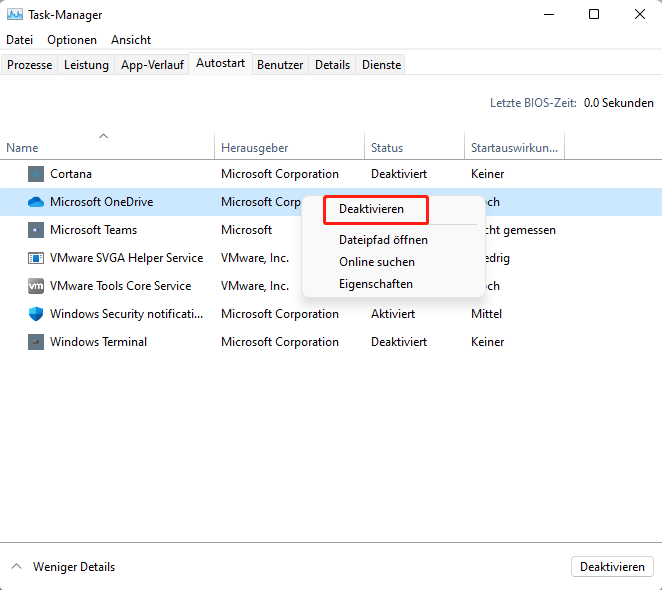Collapse view with Weniger Details
This screenshot has width=662, height=590.
pos(63,567)
